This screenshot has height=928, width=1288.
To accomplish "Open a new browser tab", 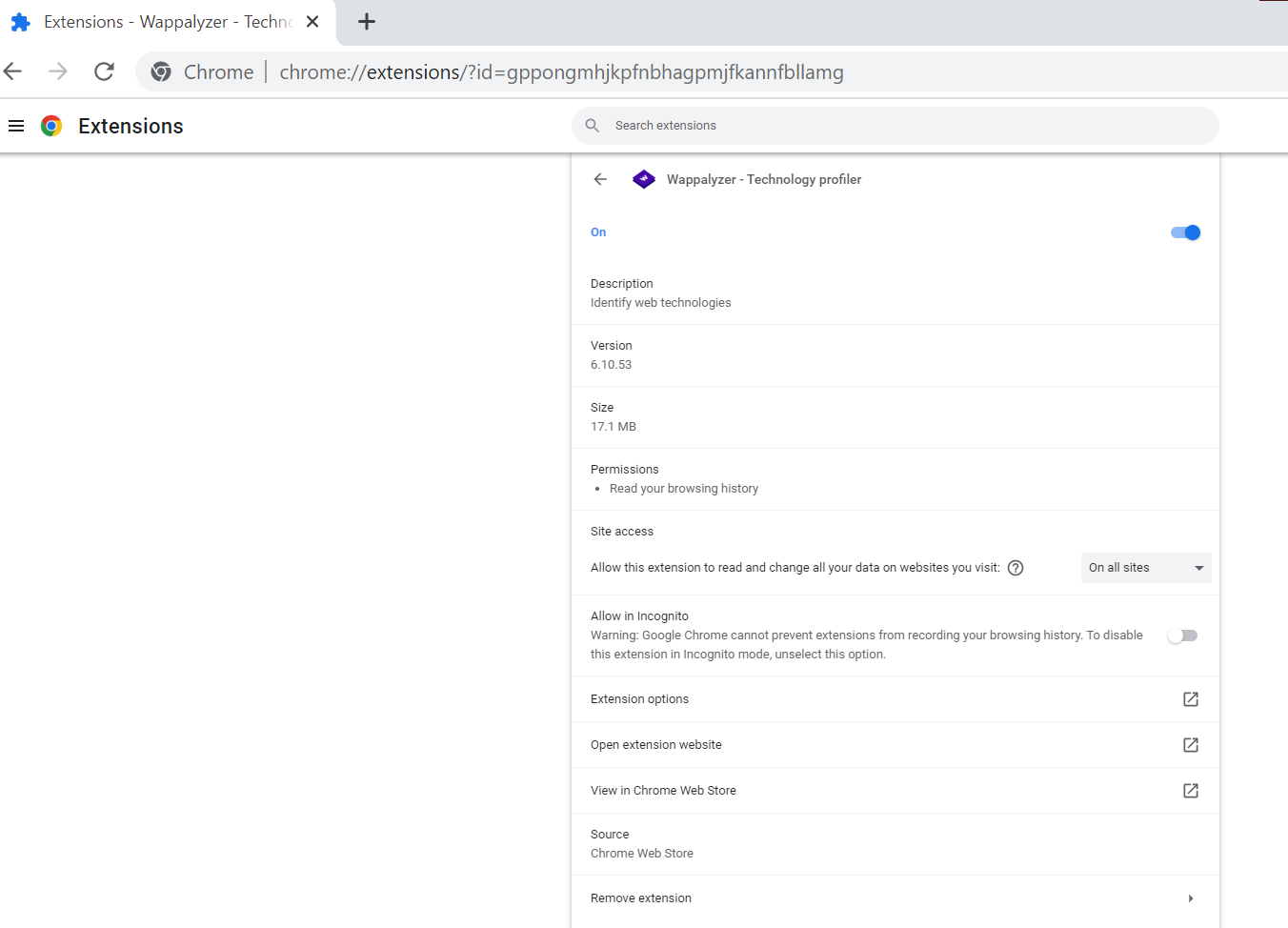I will [366, 20].
